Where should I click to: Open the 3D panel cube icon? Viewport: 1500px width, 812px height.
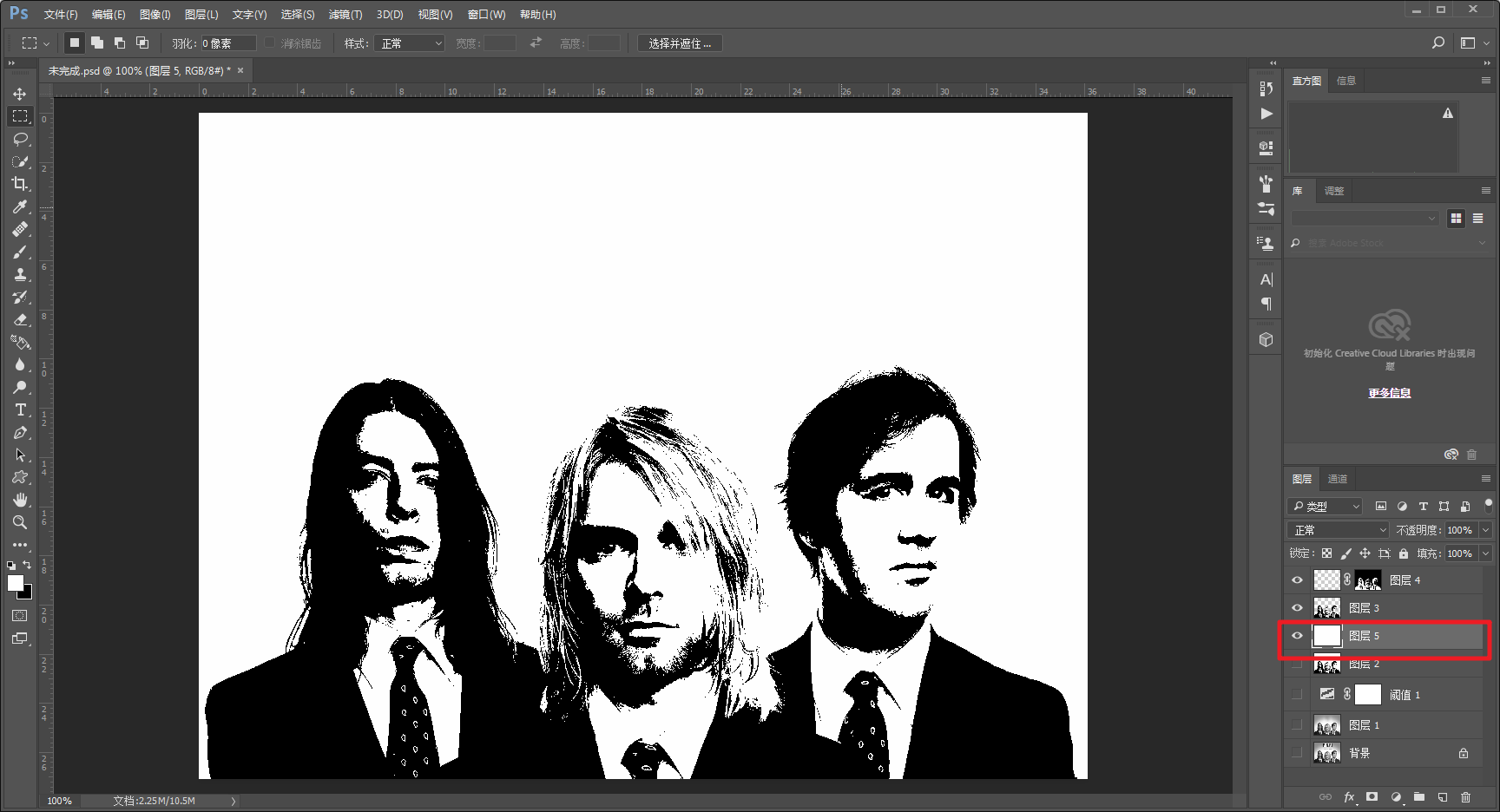tap(1266, 339)
